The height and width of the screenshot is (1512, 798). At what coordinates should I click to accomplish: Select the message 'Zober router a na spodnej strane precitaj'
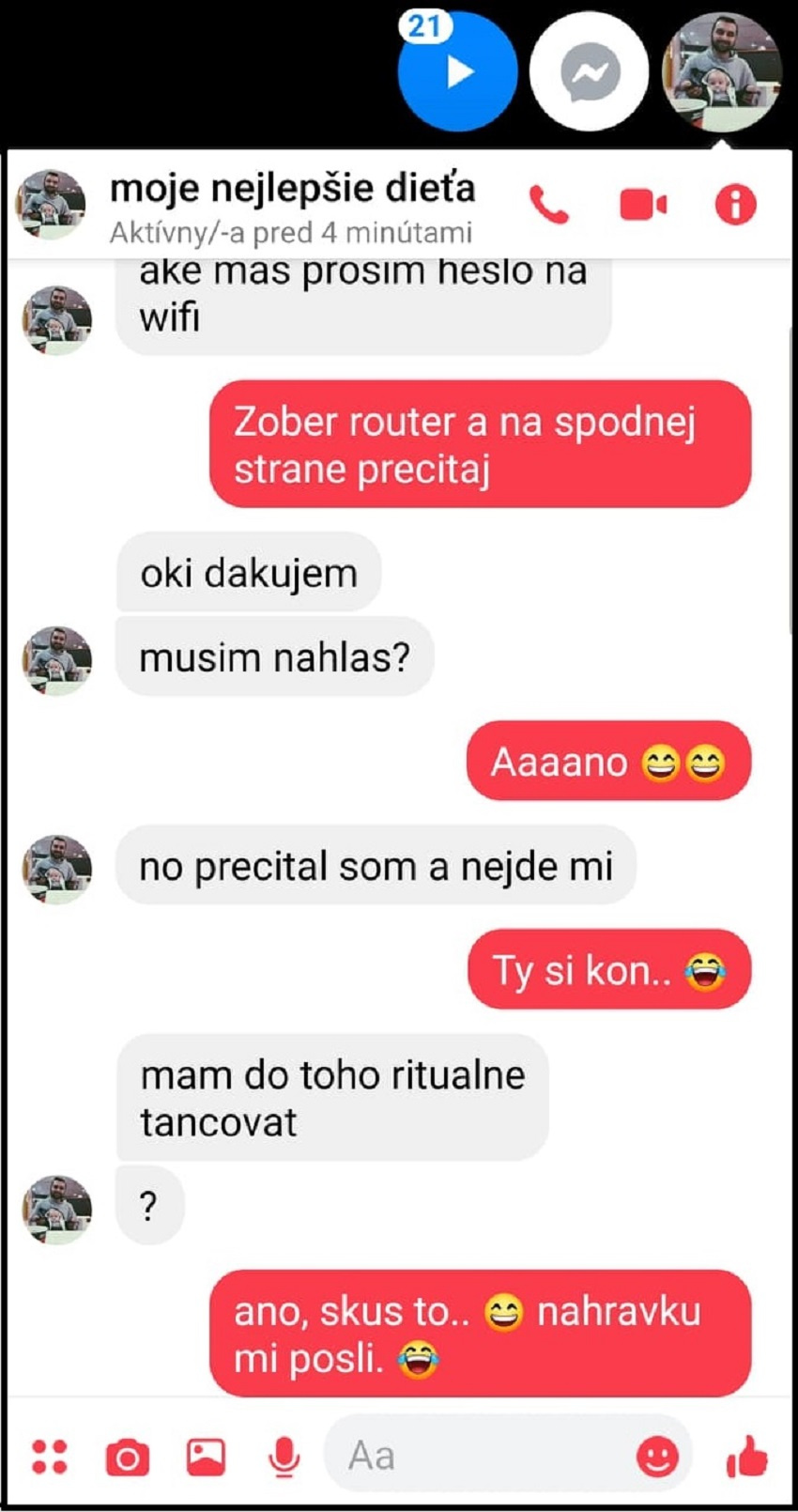tap(480, 444)
